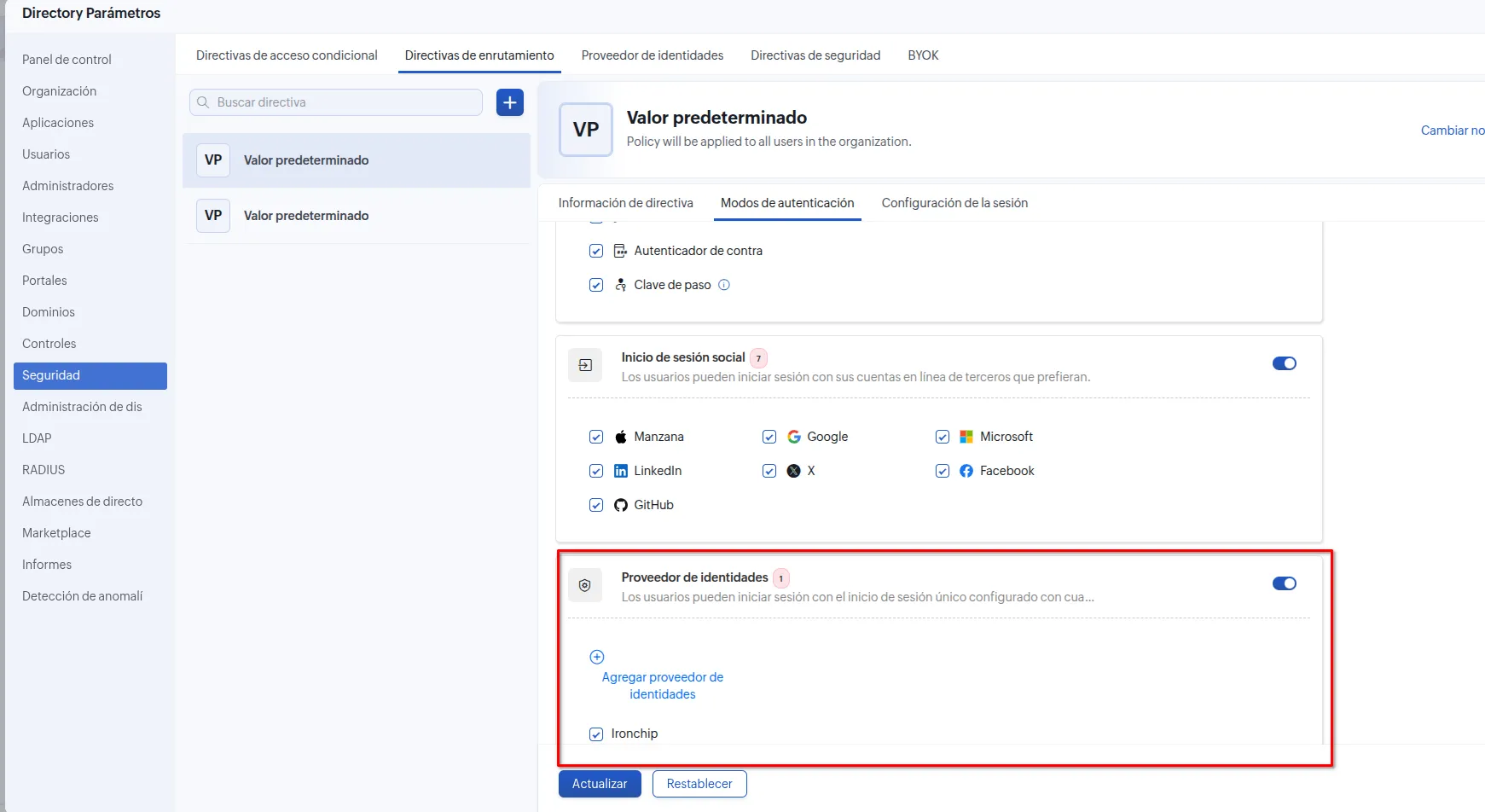Click the Restablecer button
This screenshot has width=1485, height=812.
[x=699, y=784]
